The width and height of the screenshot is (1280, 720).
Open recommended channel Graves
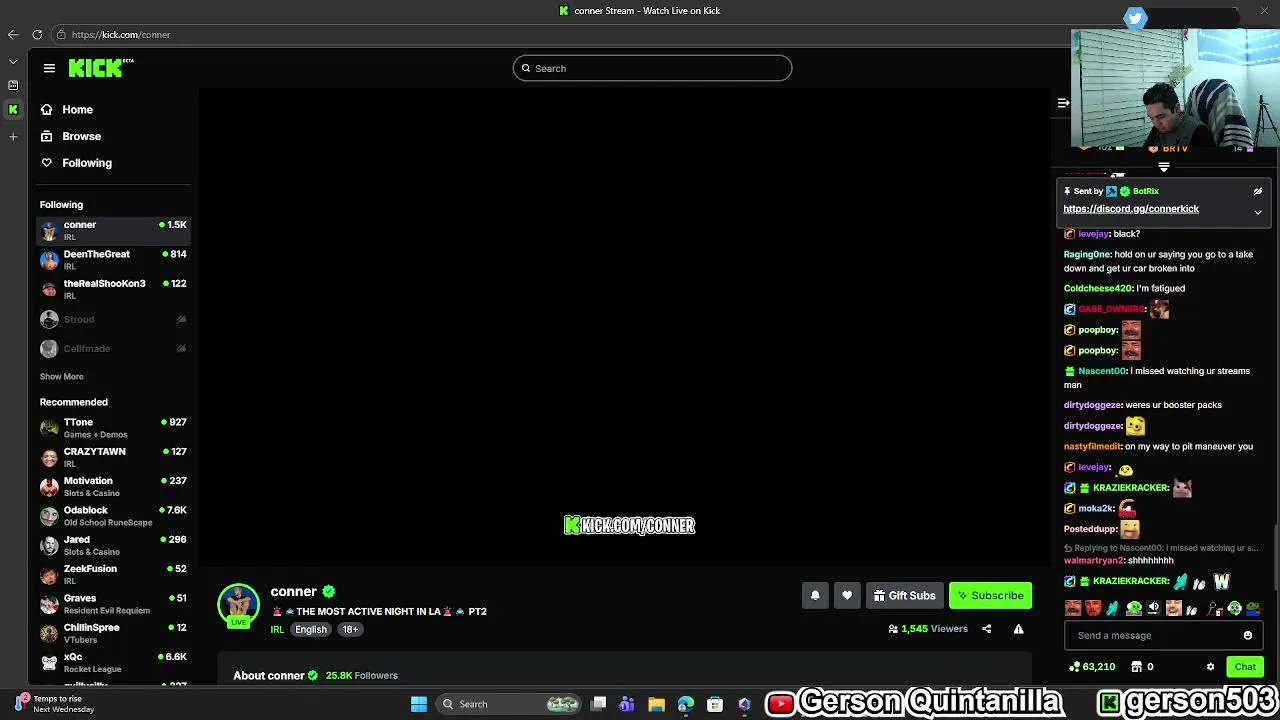(113, 603)
